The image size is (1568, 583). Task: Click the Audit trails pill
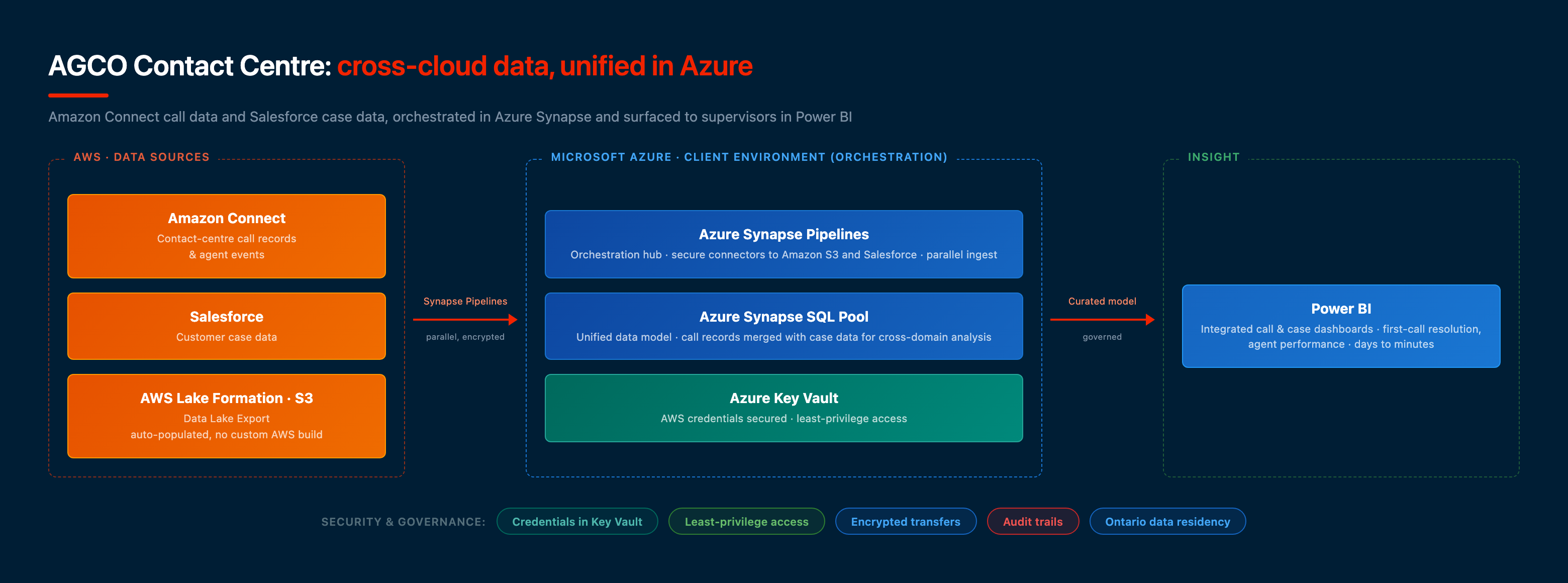pos(1033,522)
